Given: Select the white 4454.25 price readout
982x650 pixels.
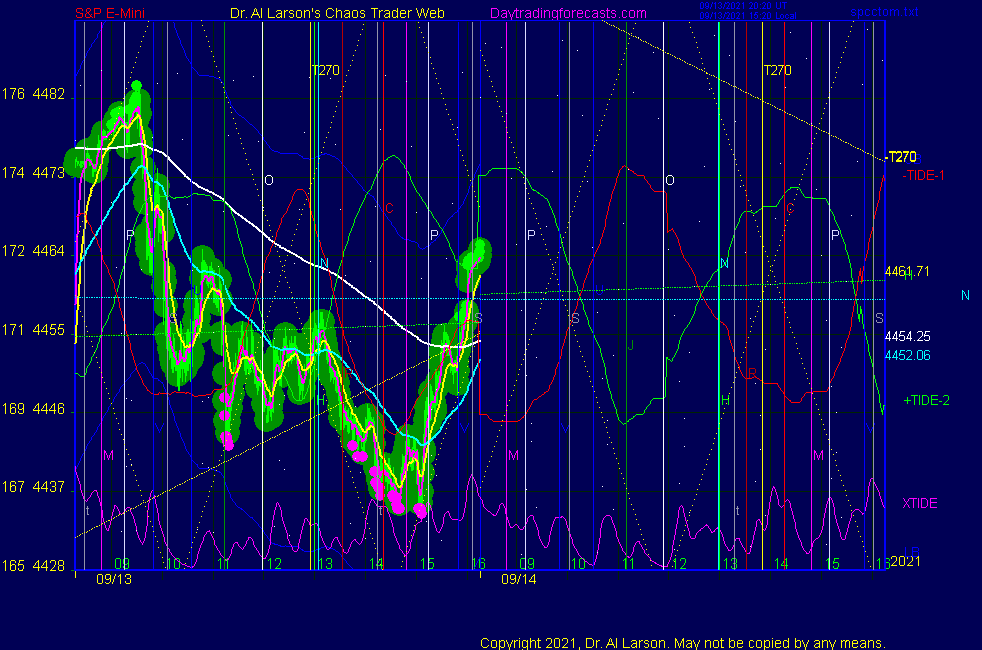Looking at the screenshot, I should [x=907, y=337].
